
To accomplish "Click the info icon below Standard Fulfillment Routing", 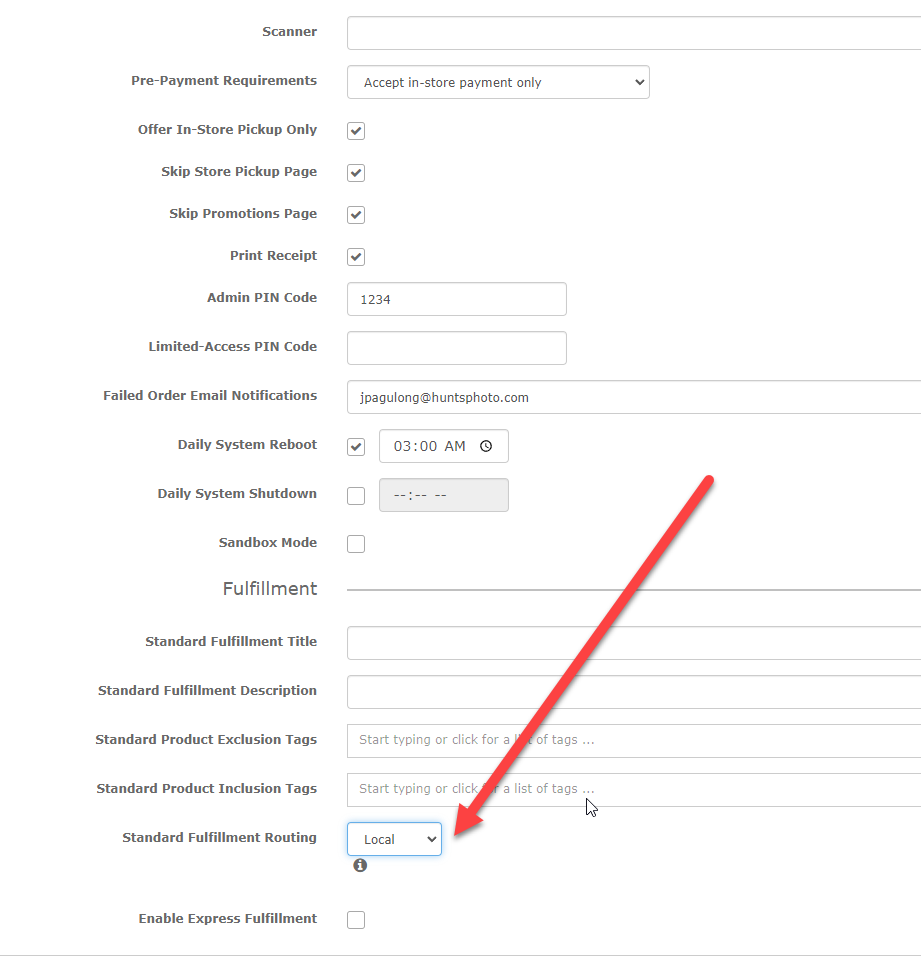I will [x=360, y=865].
